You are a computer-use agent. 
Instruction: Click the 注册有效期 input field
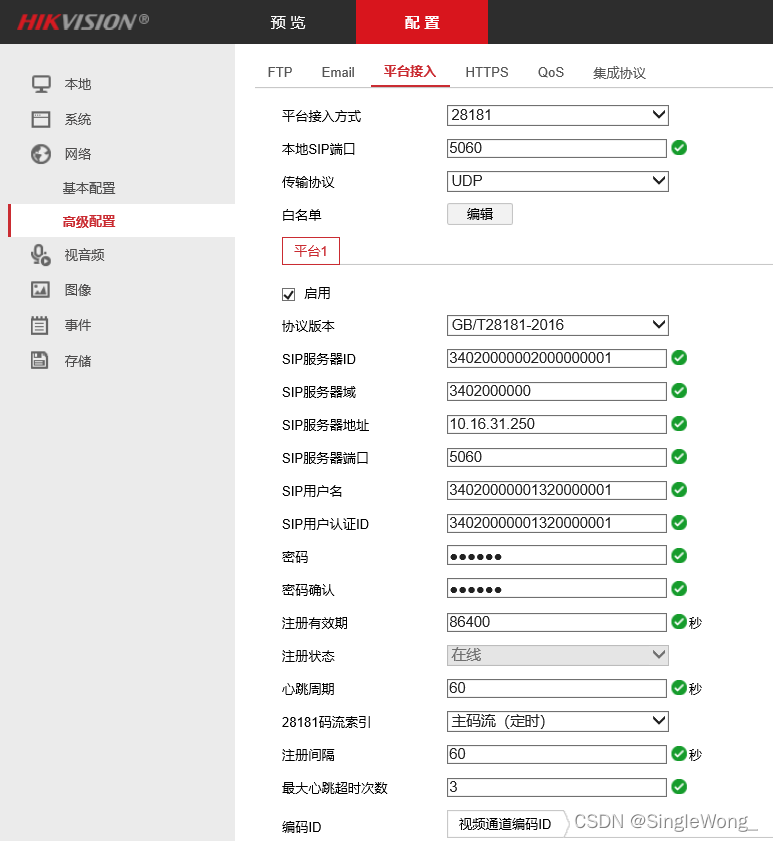pos(556,622)
